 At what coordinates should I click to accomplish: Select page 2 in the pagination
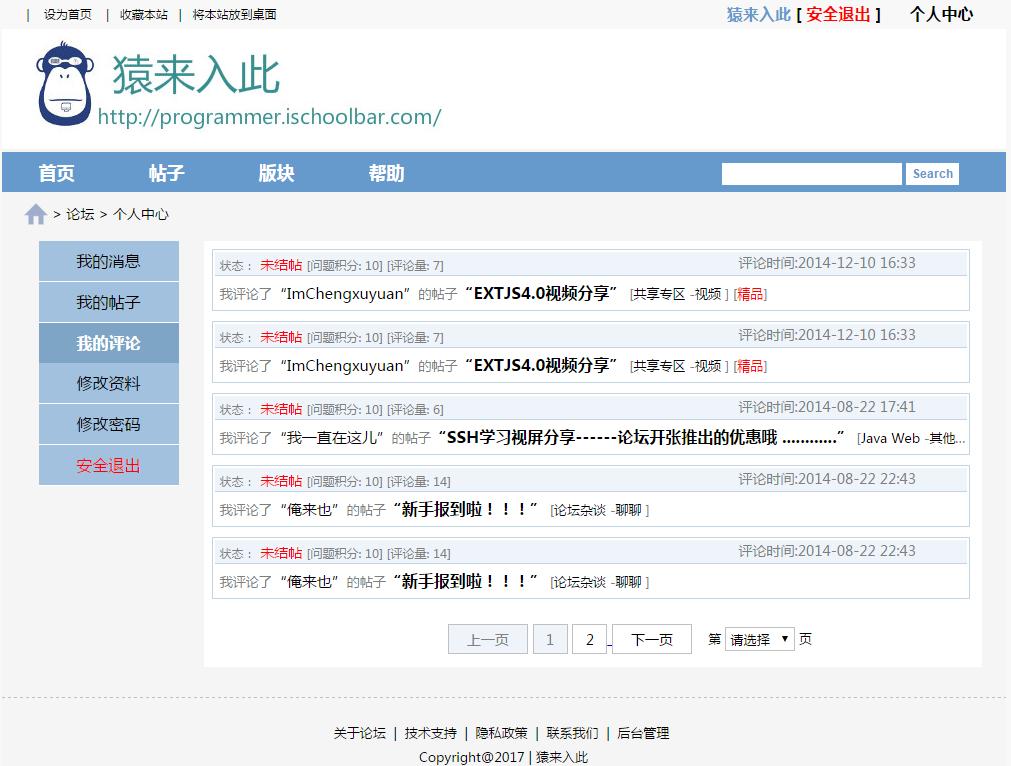click(589, 639)
